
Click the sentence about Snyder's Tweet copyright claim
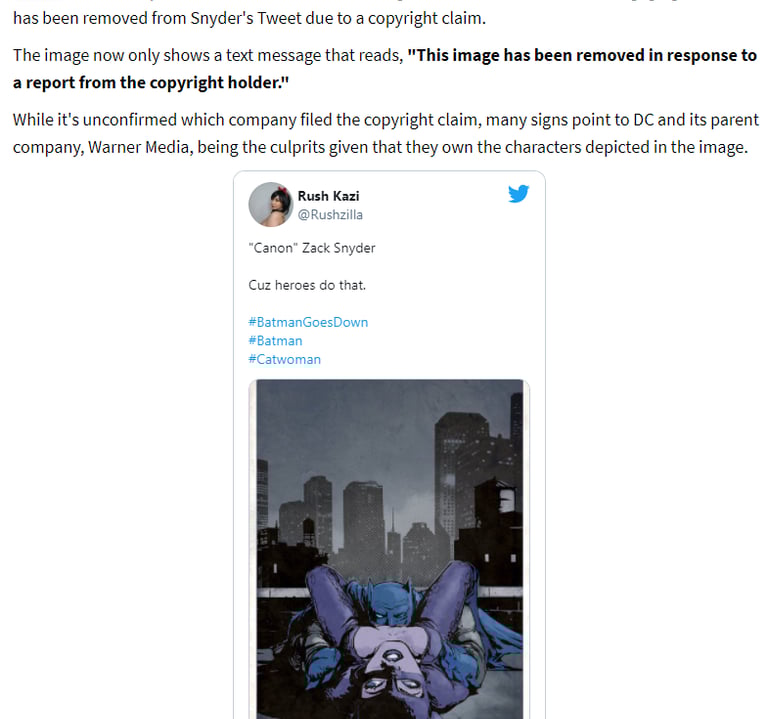pos(249,18)
